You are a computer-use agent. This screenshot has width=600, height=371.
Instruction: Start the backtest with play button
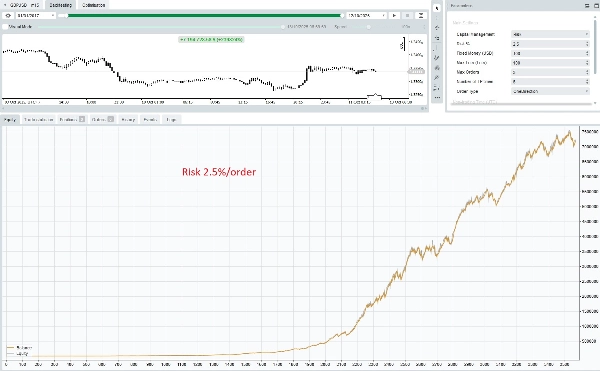(394, 16)
